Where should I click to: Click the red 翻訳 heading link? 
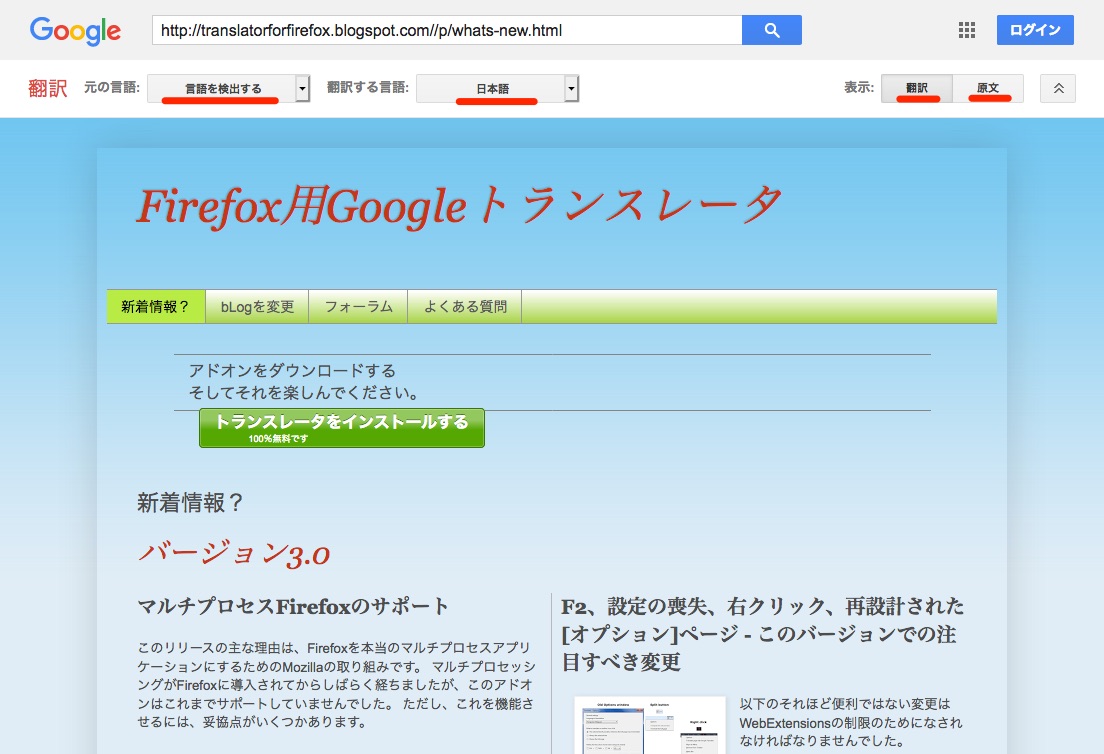click(48, 89)
